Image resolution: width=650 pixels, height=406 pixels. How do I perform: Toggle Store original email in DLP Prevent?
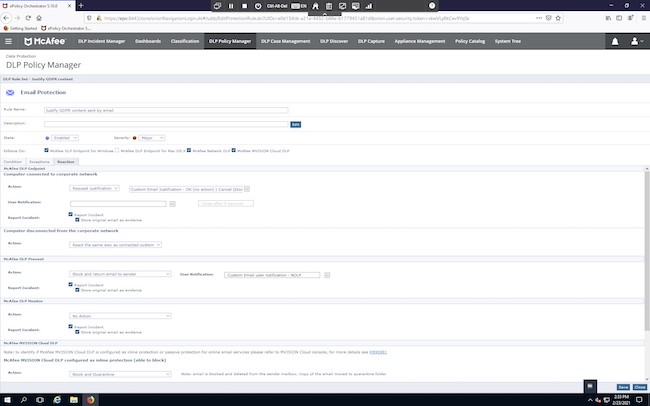[x=77, y=289]
